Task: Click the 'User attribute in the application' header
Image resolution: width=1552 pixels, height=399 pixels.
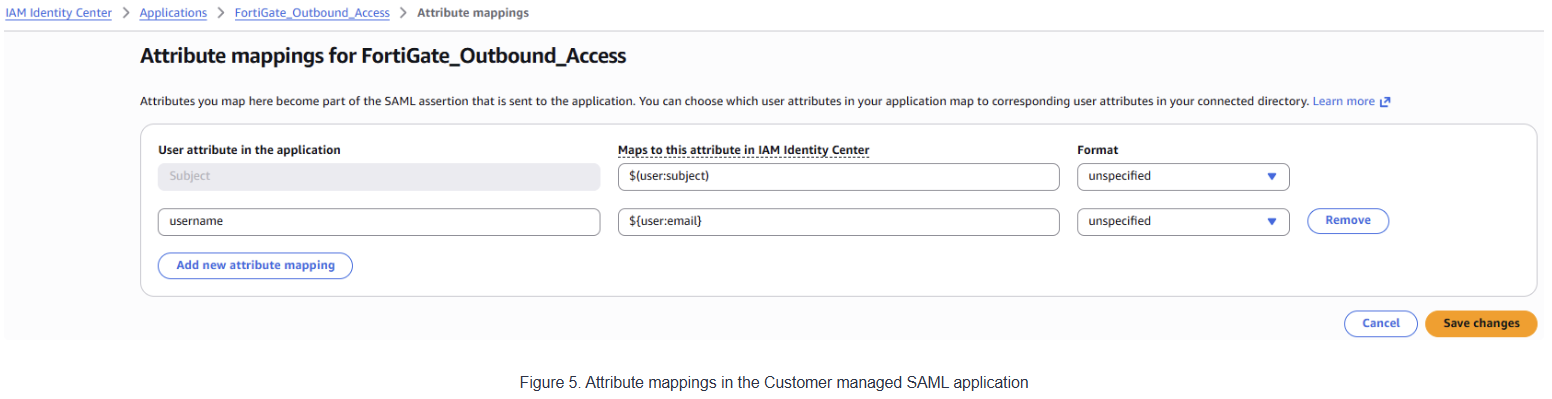Action: tap(250, 150)
